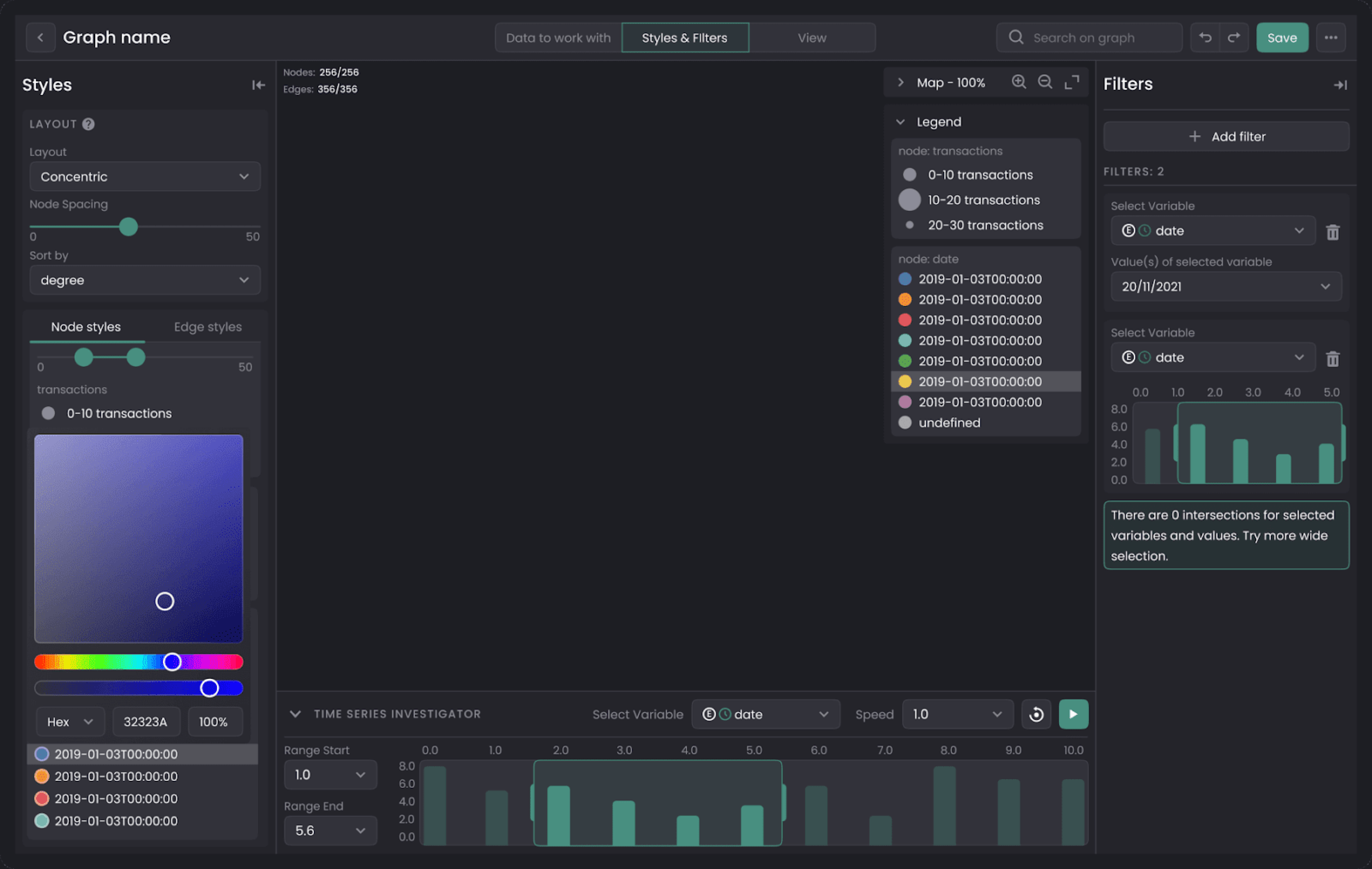This screenshot has width=1372, height=869.
Task: Zoom out on the graph map
Action: 1045,81
